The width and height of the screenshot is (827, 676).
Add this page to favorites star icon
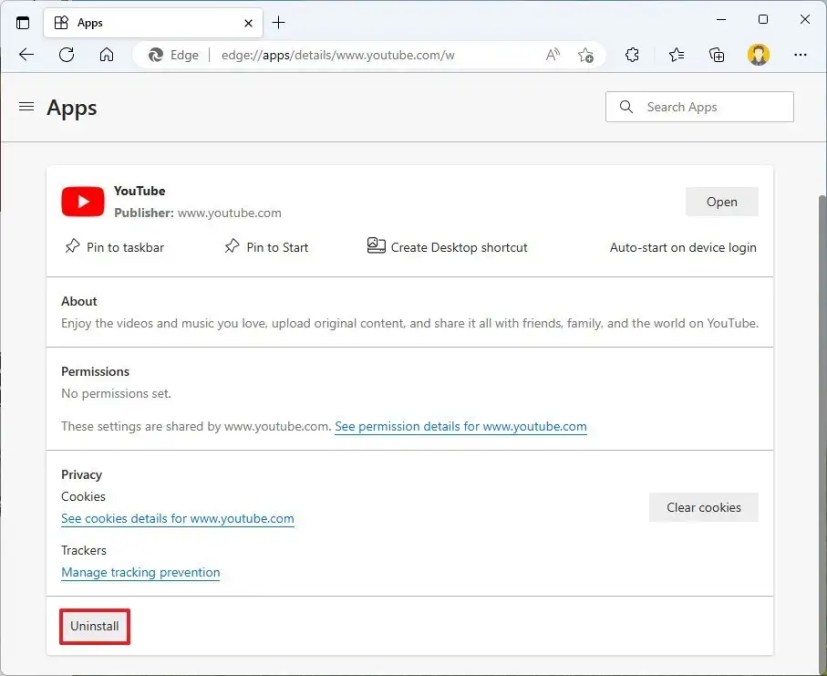(585, 55)
